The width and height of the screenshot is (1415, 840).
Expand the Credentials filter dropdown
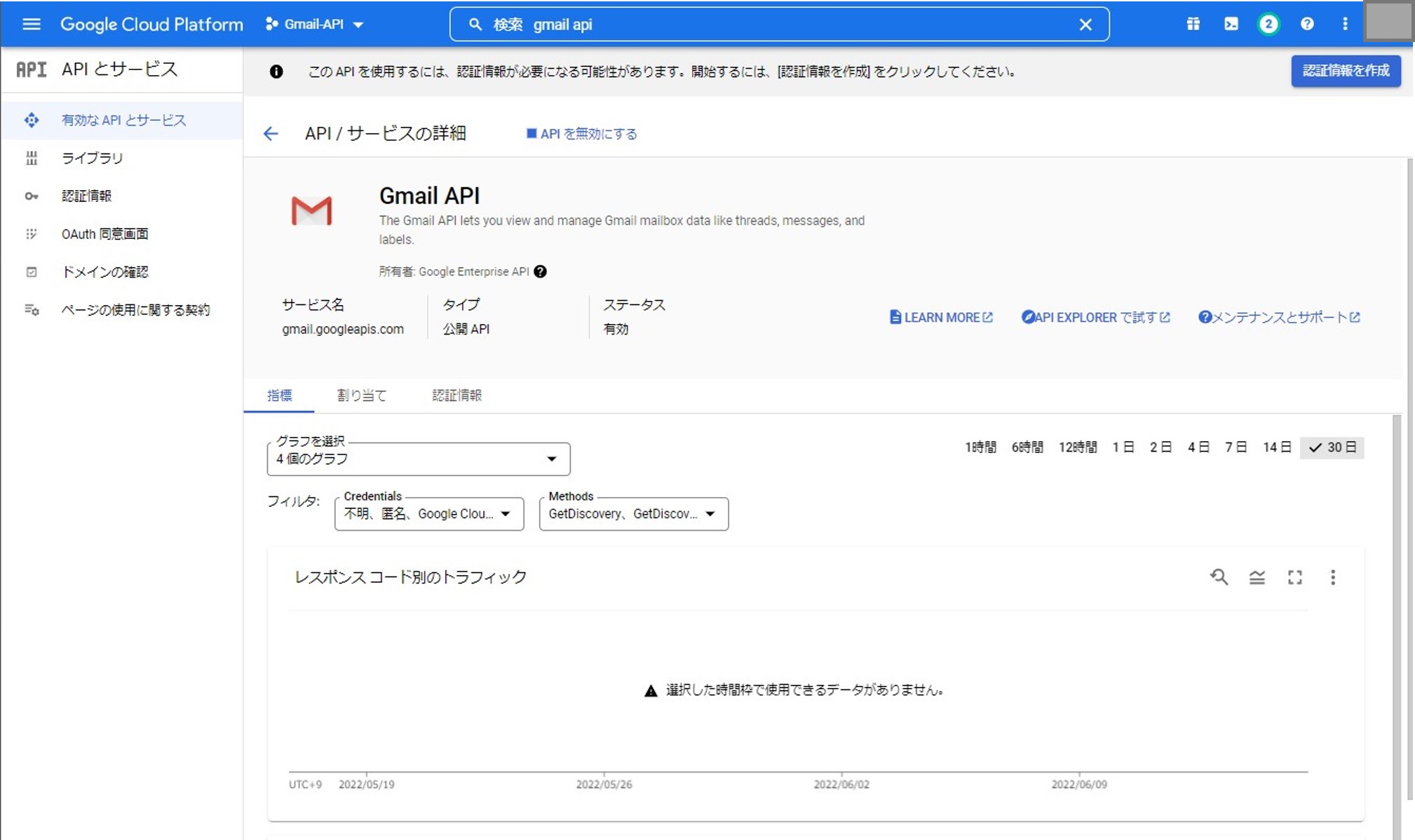[x=429, y=514]
